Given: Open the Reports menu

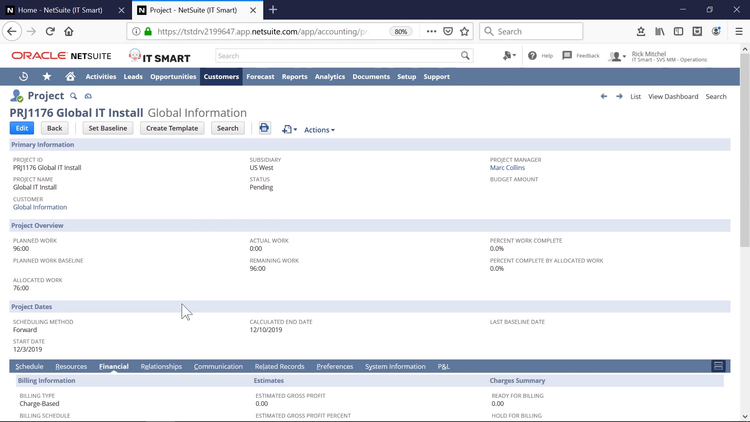Looking at the screenshot, I should pyautogui.click(x=294, y=77).
